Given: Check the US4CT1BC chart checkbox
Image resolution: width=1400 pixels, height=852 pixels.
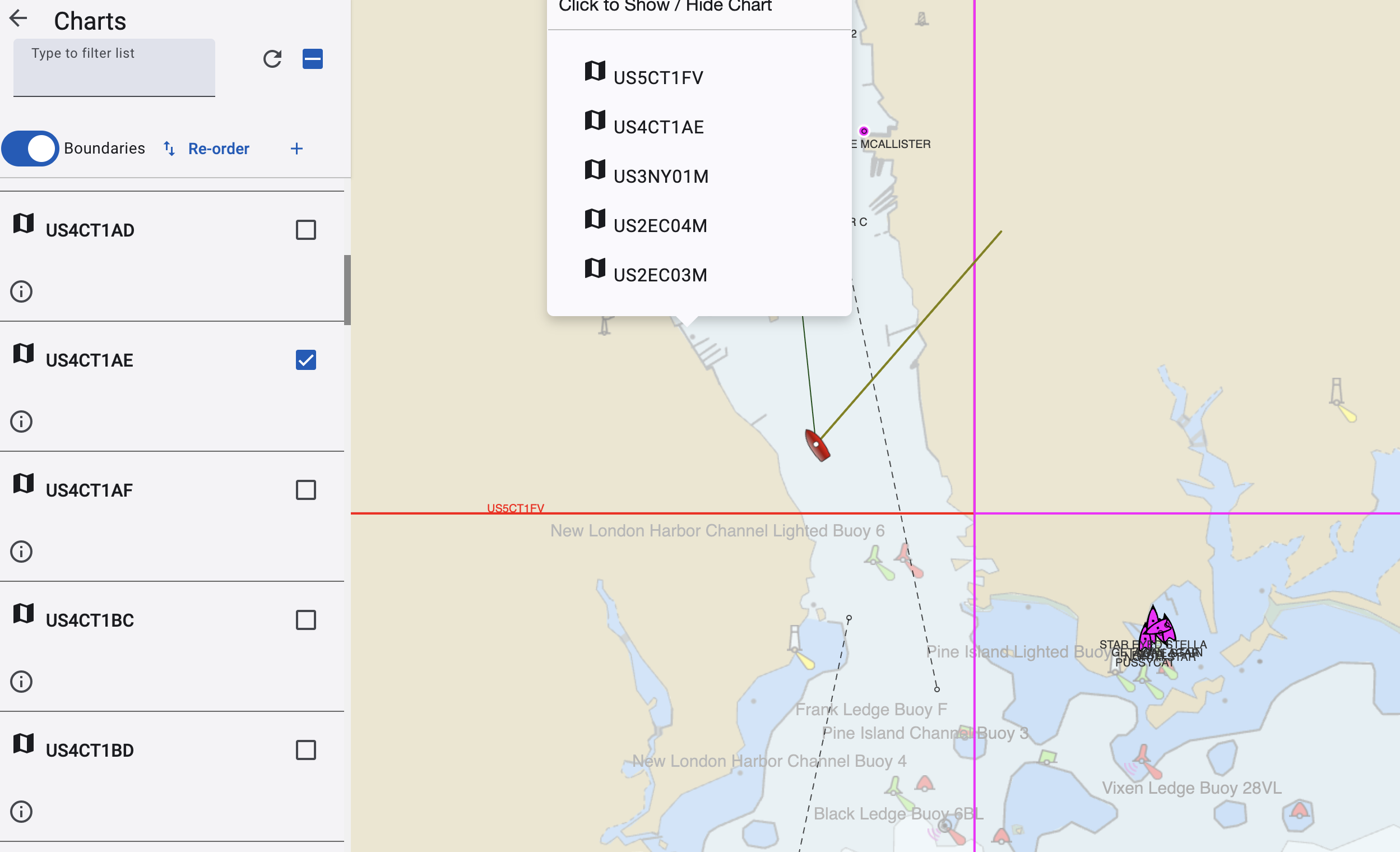Looking at the screenshot, I should click(x=305, y=620).
